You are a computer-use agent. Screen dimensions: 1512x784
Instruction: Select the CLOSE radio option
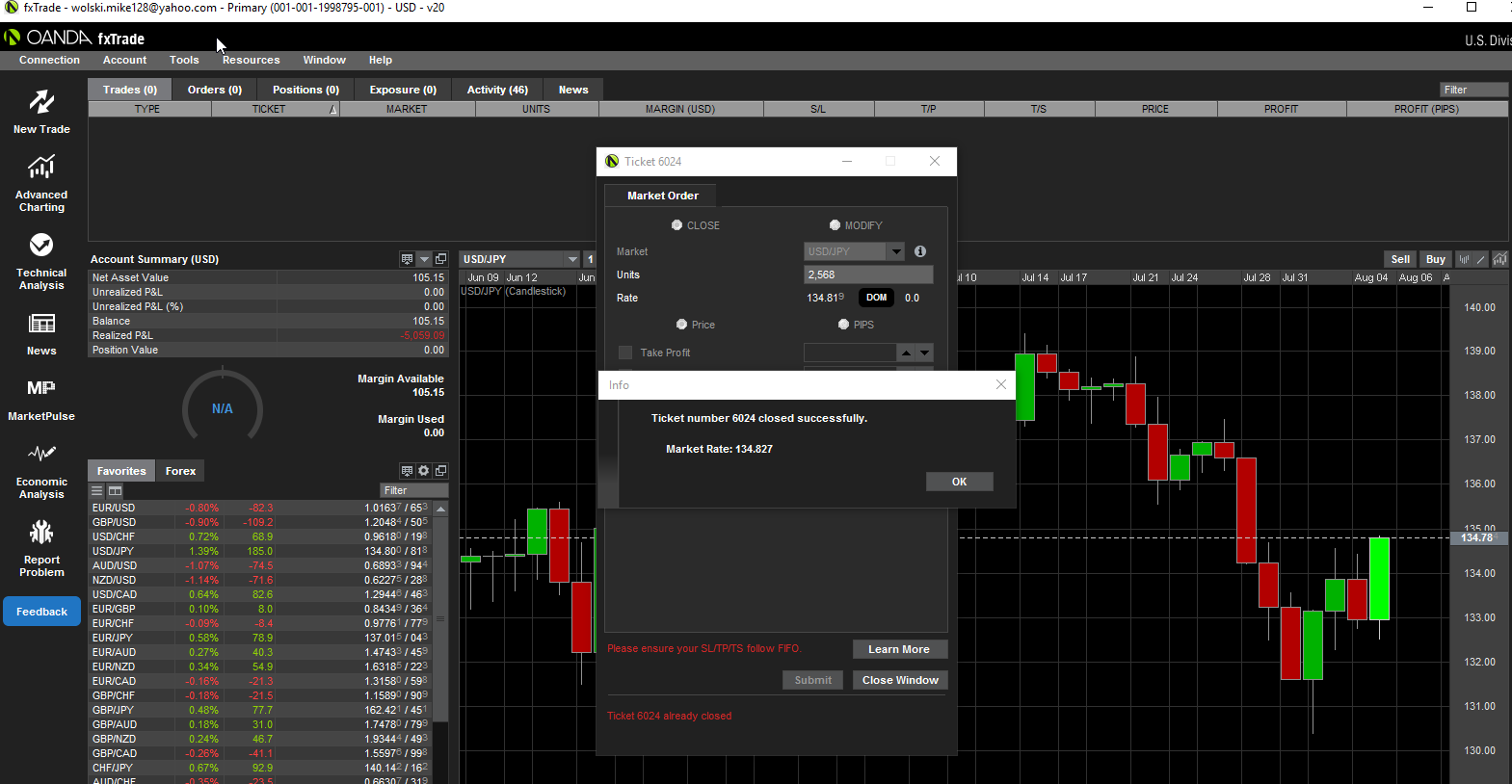coord(676,225)
